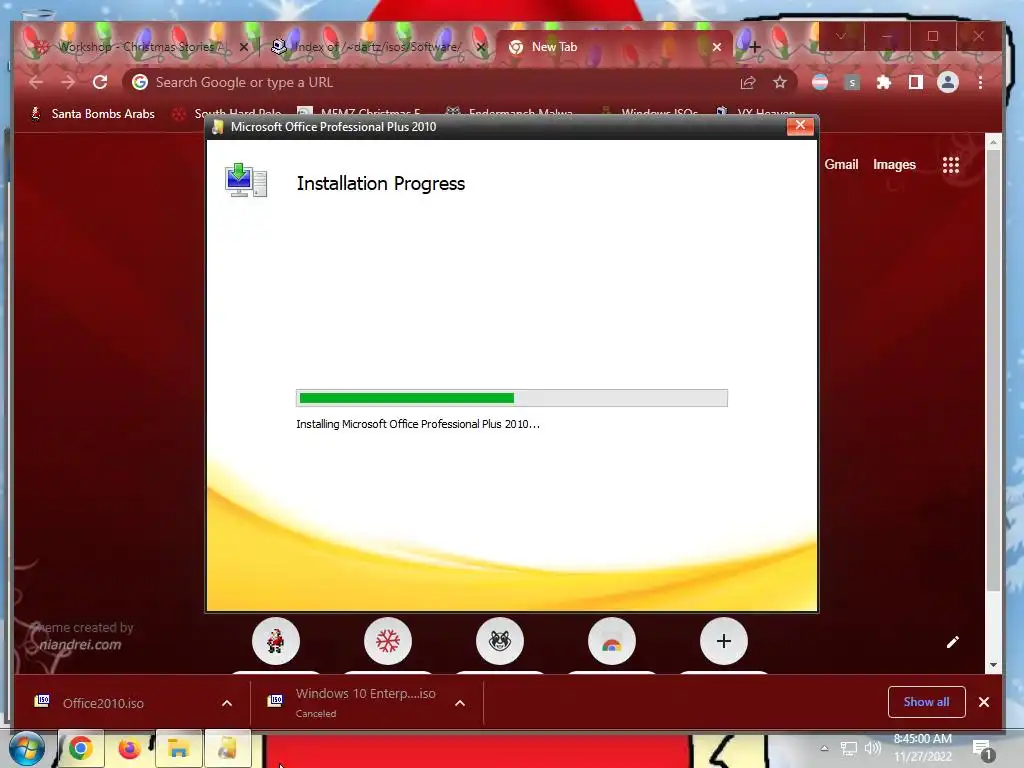Open Images link on New Tab page

894,165
